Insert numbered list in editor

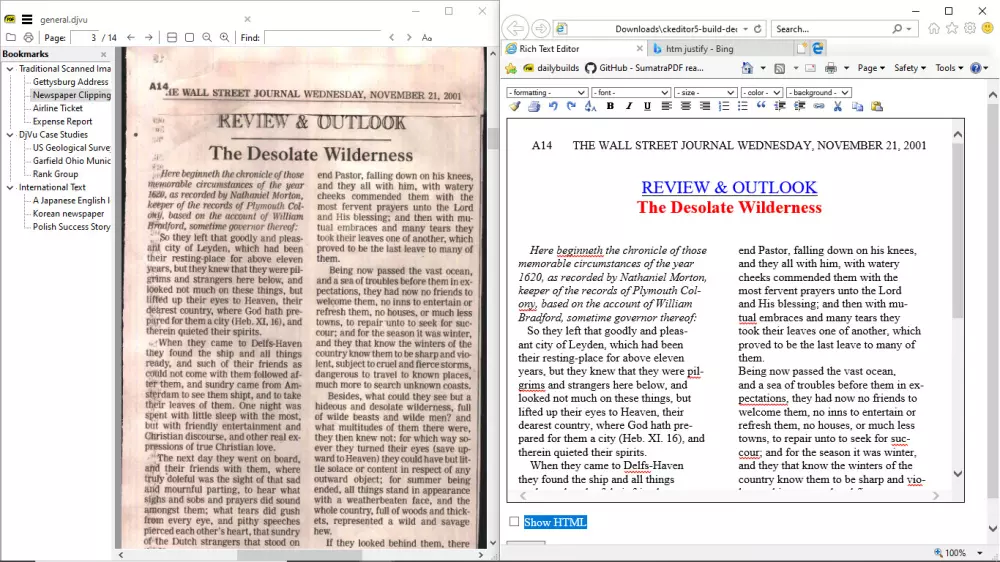[x=723, y=107]
